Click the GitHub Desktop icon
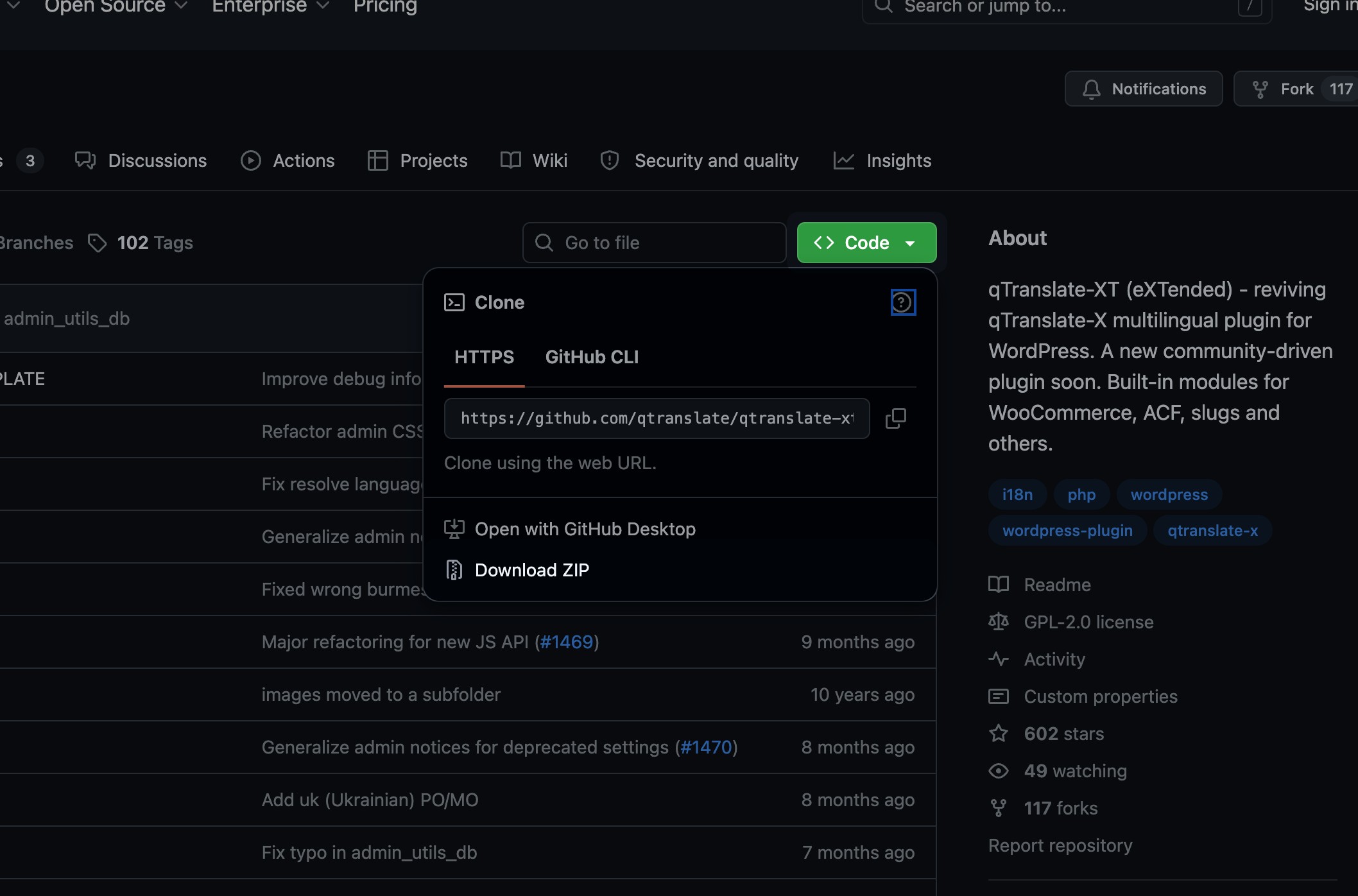Screen dimensions: 1358x896 tap(454, 529)
